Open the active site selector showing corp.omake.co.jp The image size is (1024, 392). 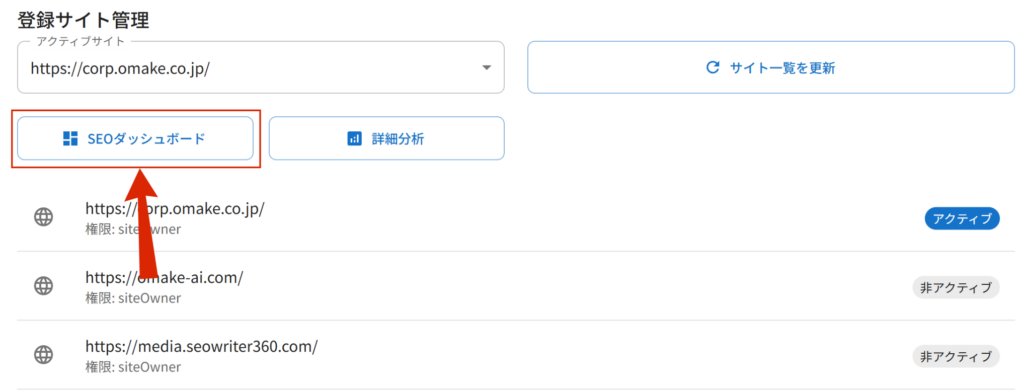261,68
